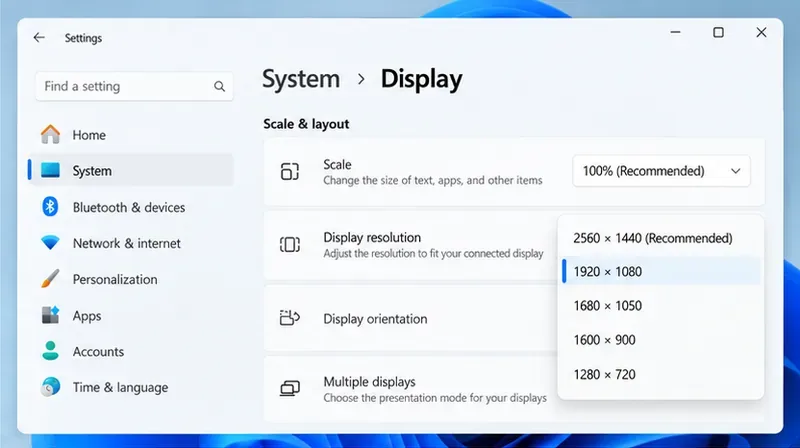
Task: Open the Personalization label
Action: [x=115, y=280]
